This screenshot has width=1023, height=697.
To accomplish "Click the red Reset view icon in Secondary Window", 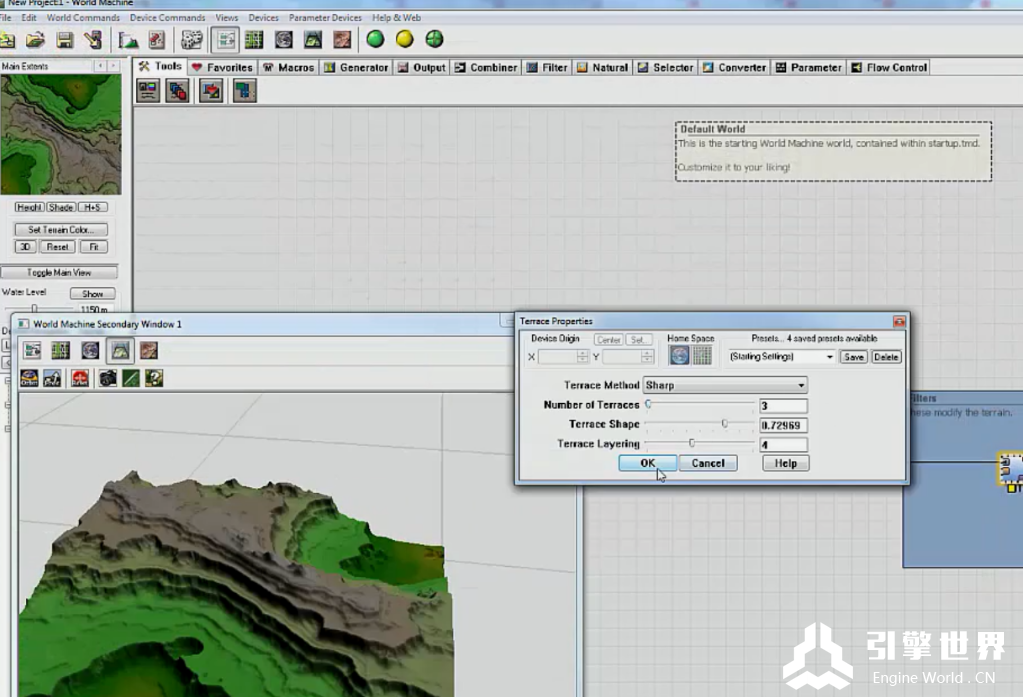I will click(80, 378).
